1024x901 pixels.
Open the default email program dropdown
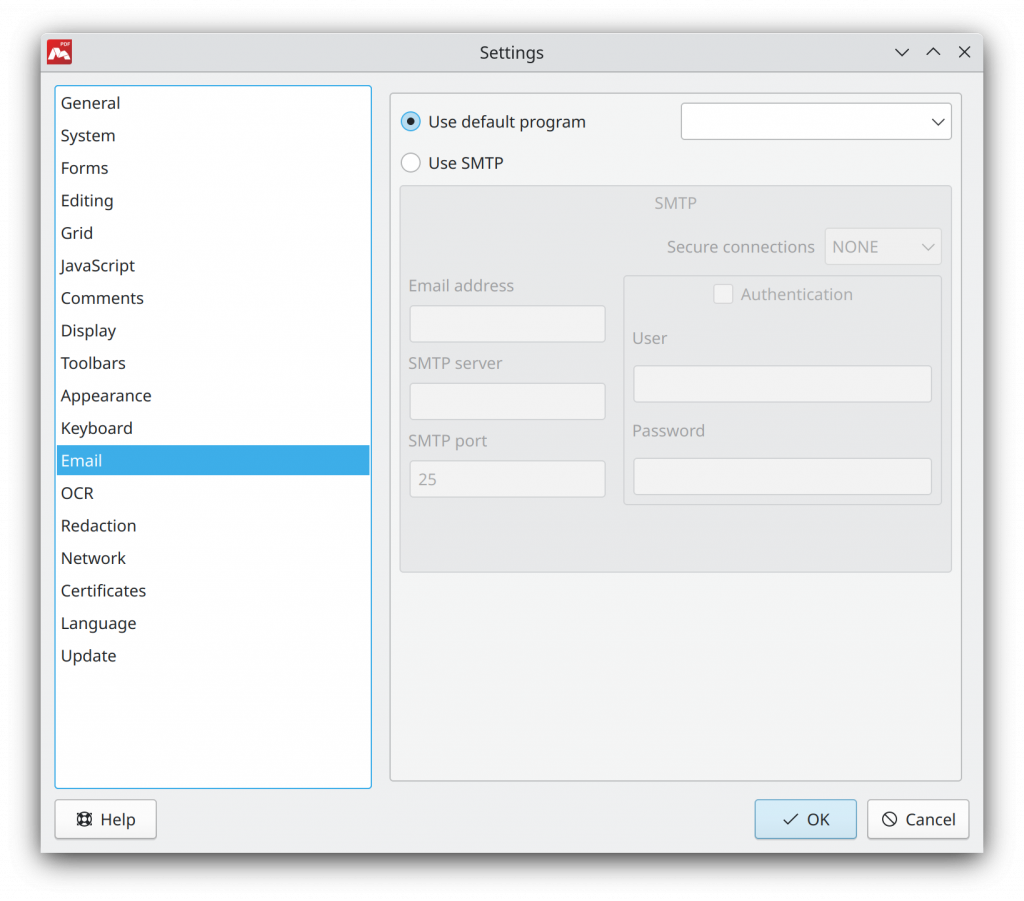(815, 121)
